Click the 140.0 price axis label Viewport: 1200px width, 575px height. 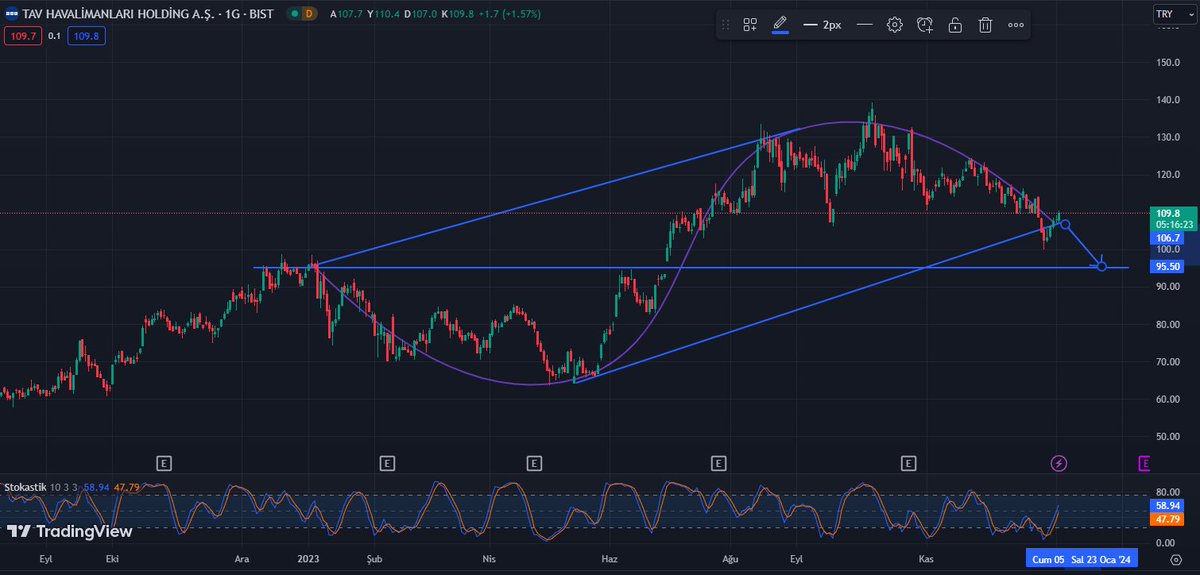pyautogui.click(x=1168, y=100)
